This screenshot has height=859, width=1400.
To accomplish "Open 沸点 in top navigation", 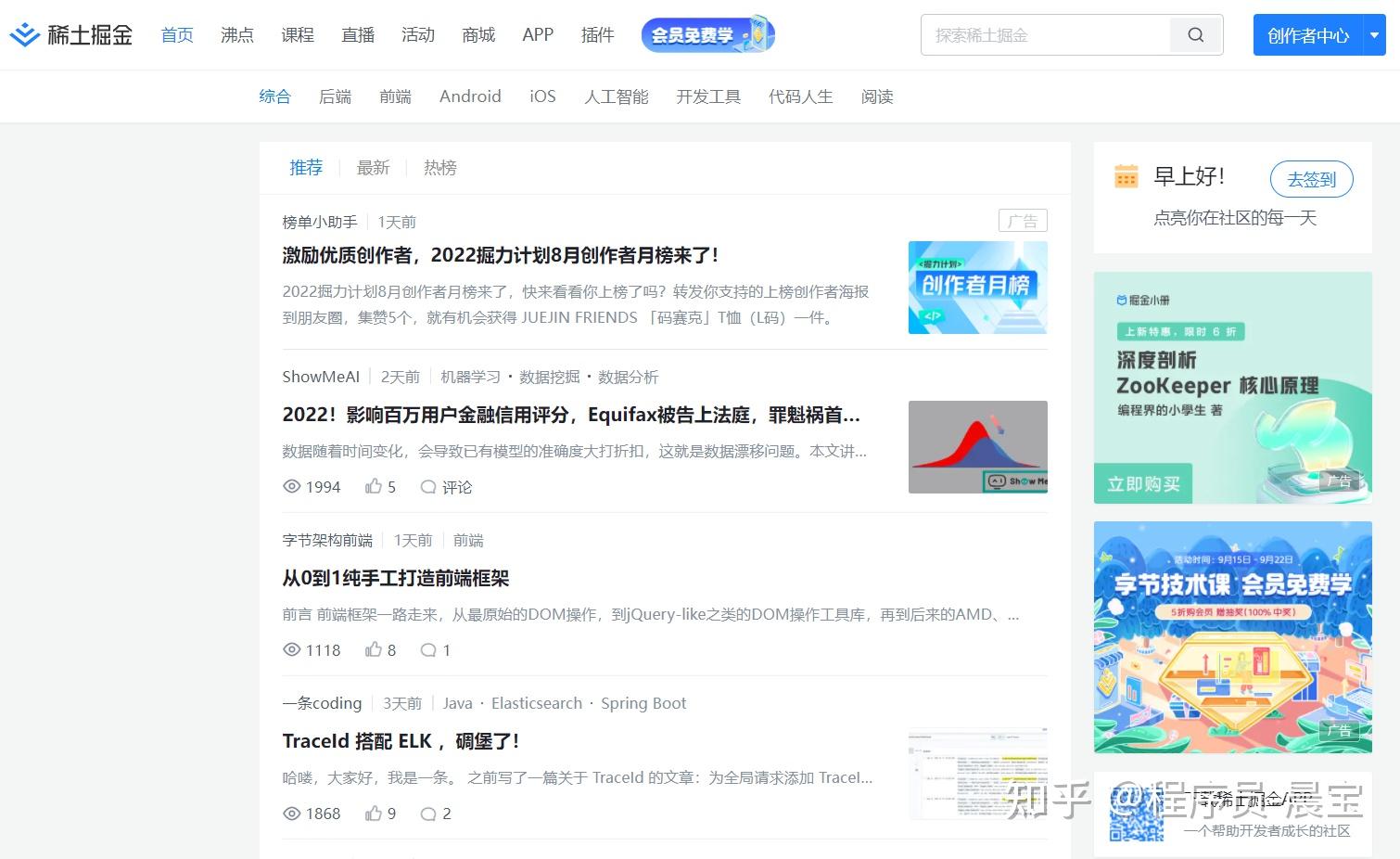I will click(237, 35).
